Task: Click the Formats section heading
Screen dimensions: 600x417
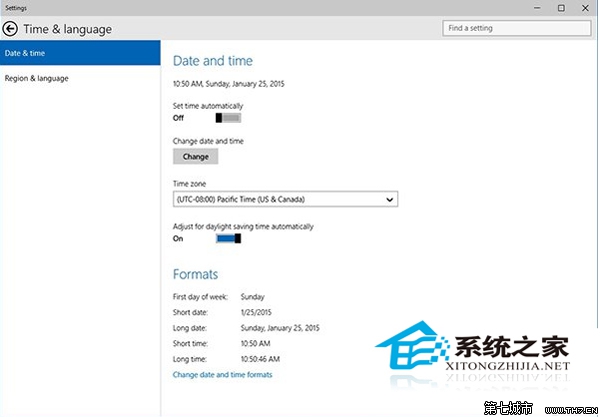Action: (x=195, y=274)
